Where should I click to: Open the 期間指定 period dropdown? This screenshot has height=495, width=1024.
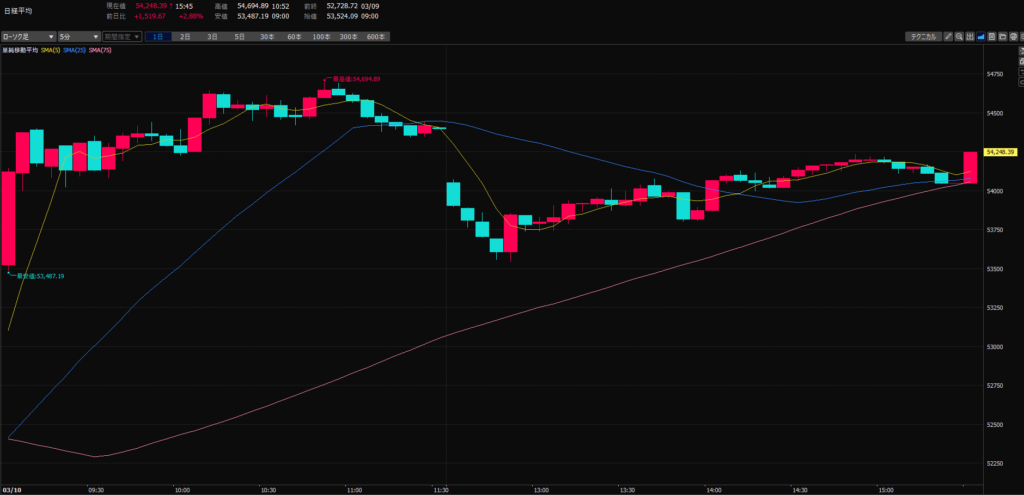point(122,37)
